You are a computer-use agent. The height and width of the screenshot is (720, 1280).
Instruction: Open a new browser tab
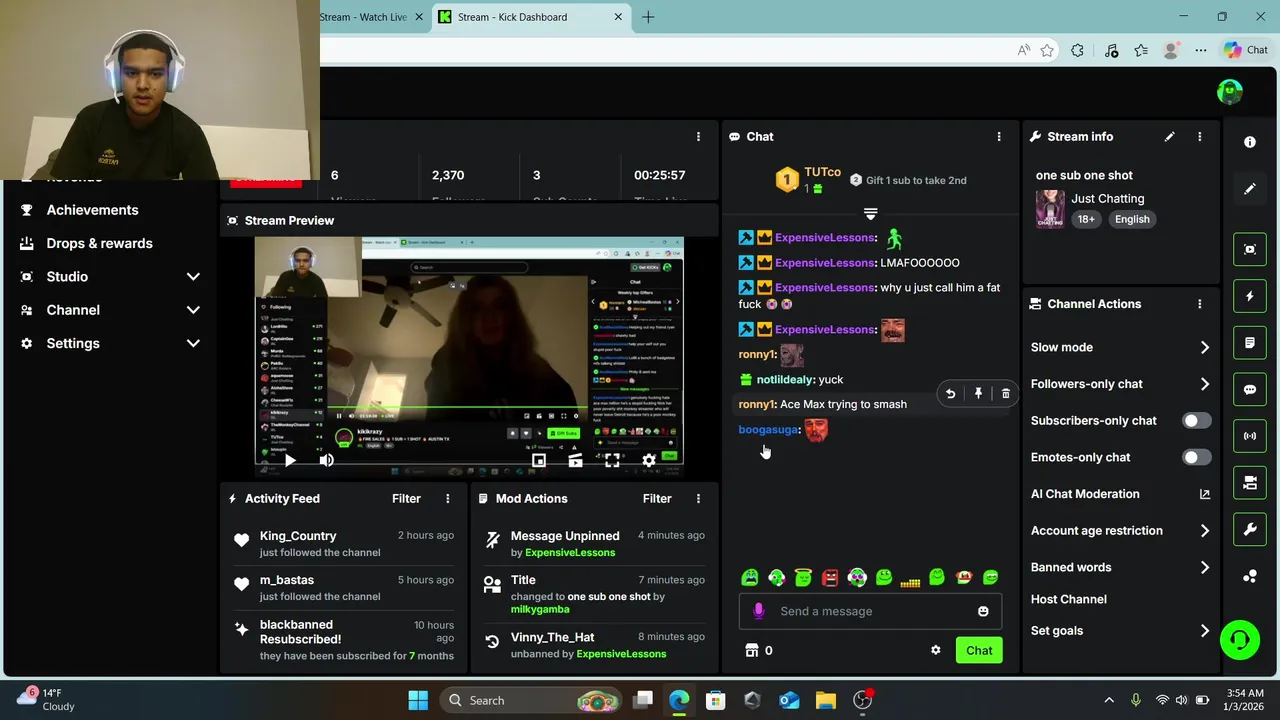[648, 17]
